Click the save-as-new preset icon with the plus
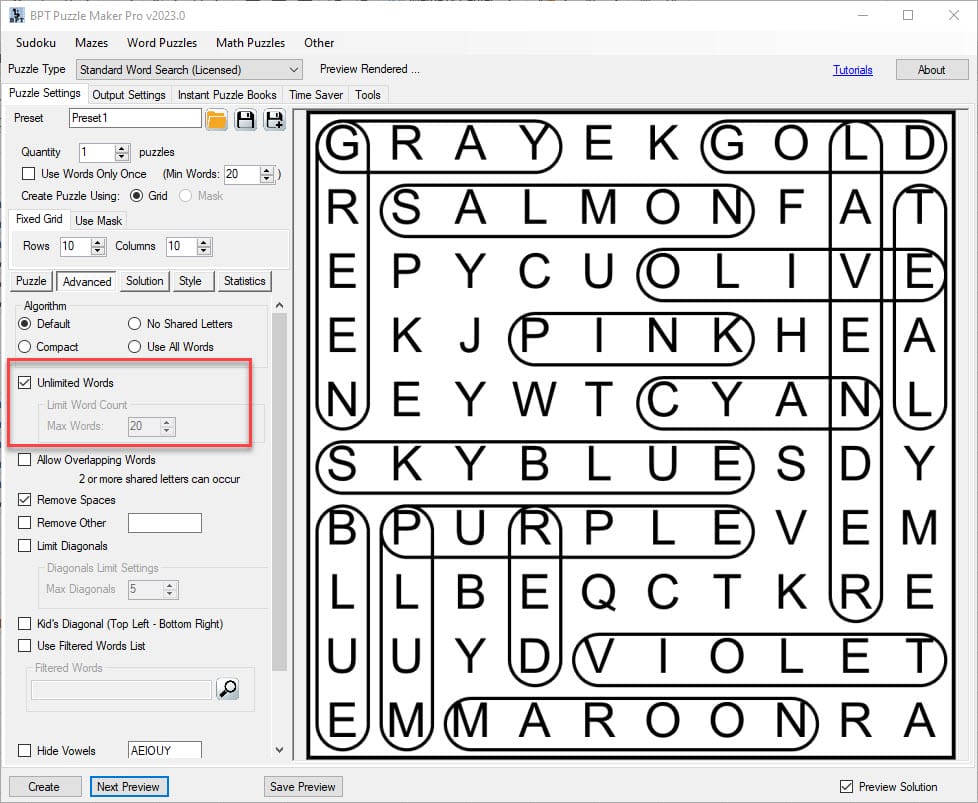Image resolution: width=978 pixels, height=803 pixels. point(273,119)
